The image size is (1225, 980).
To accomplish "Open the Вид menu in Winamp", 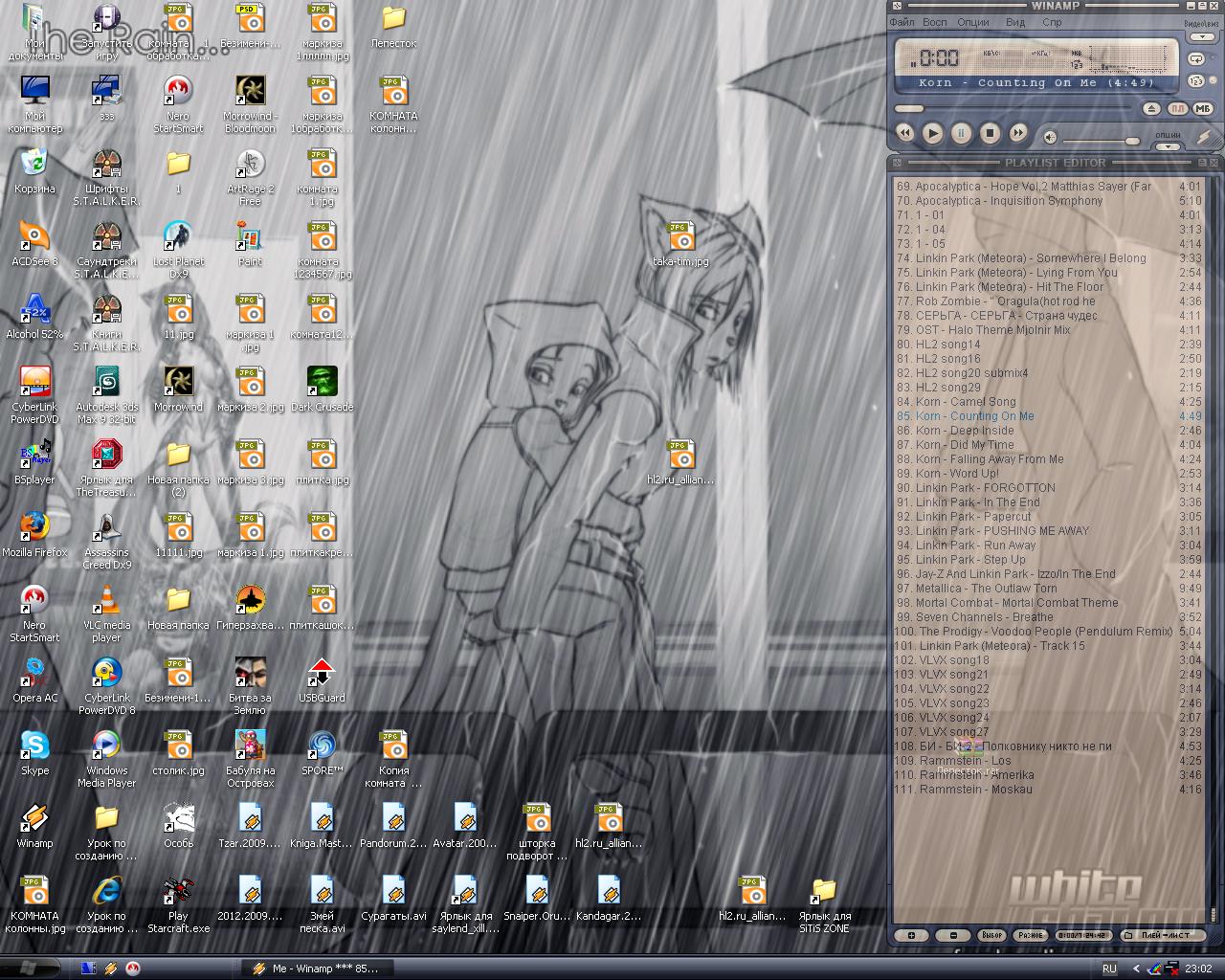I will point(1015,22).
